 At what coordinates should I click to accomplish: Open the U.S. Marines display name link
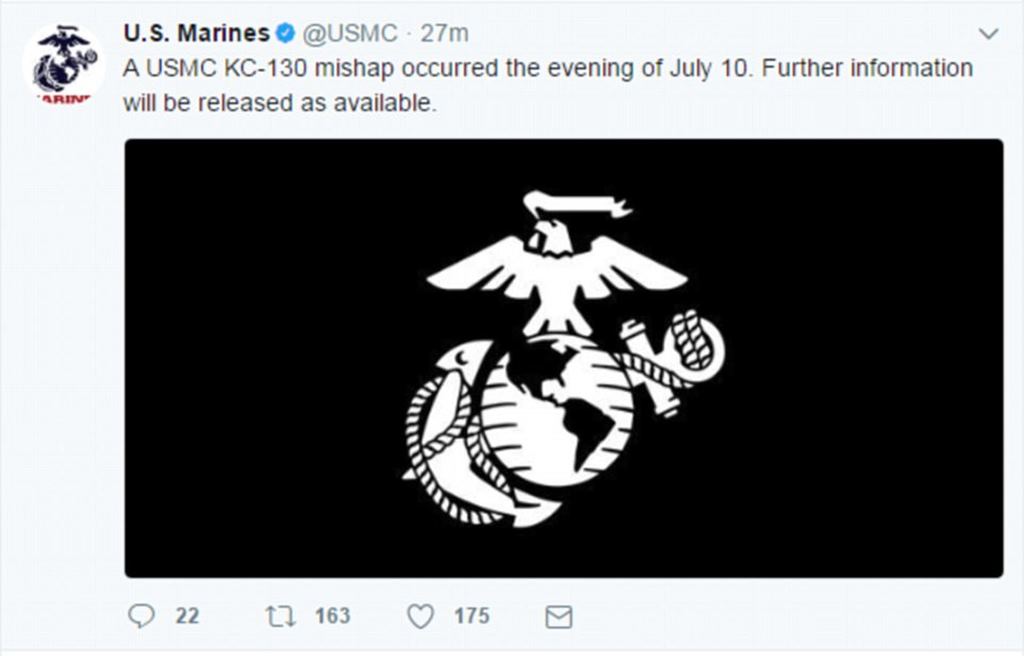pos(196,33)
